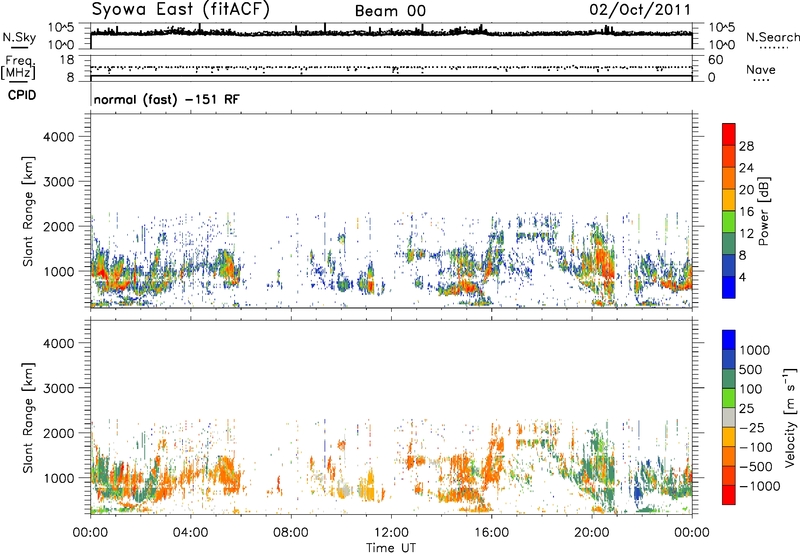
Task: Select the 'Time UT' axis title
Action: point(391,548)
